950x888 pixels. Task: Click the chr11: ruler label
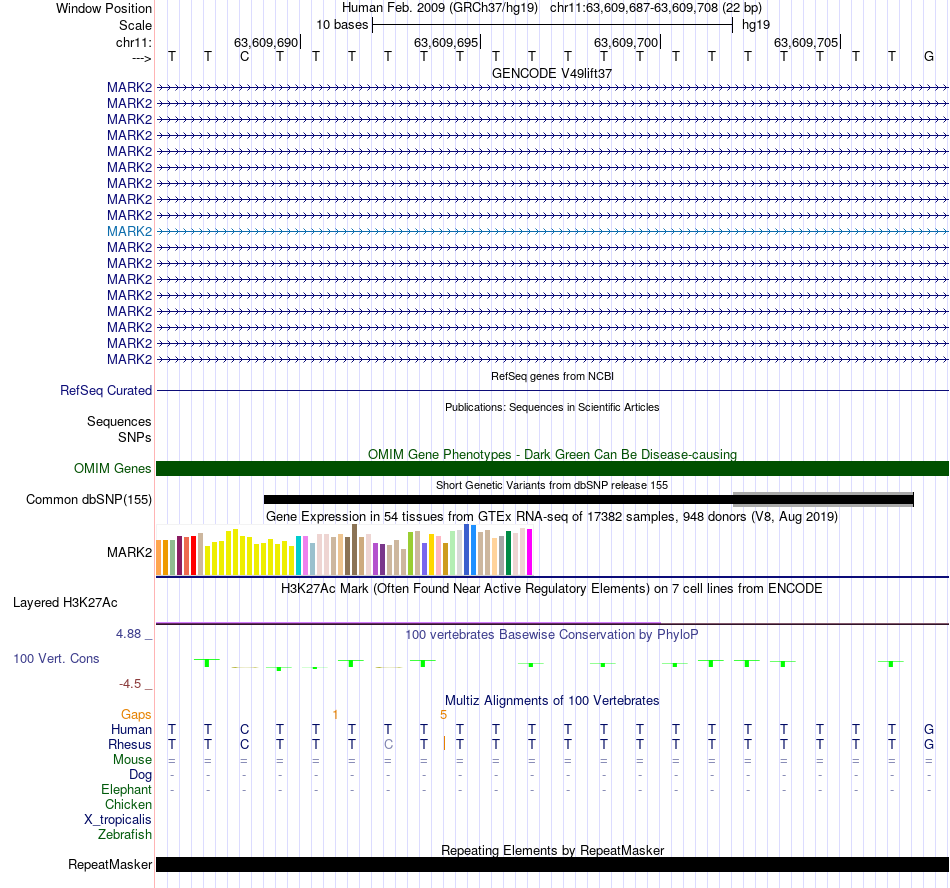click(x=134, y=42)
